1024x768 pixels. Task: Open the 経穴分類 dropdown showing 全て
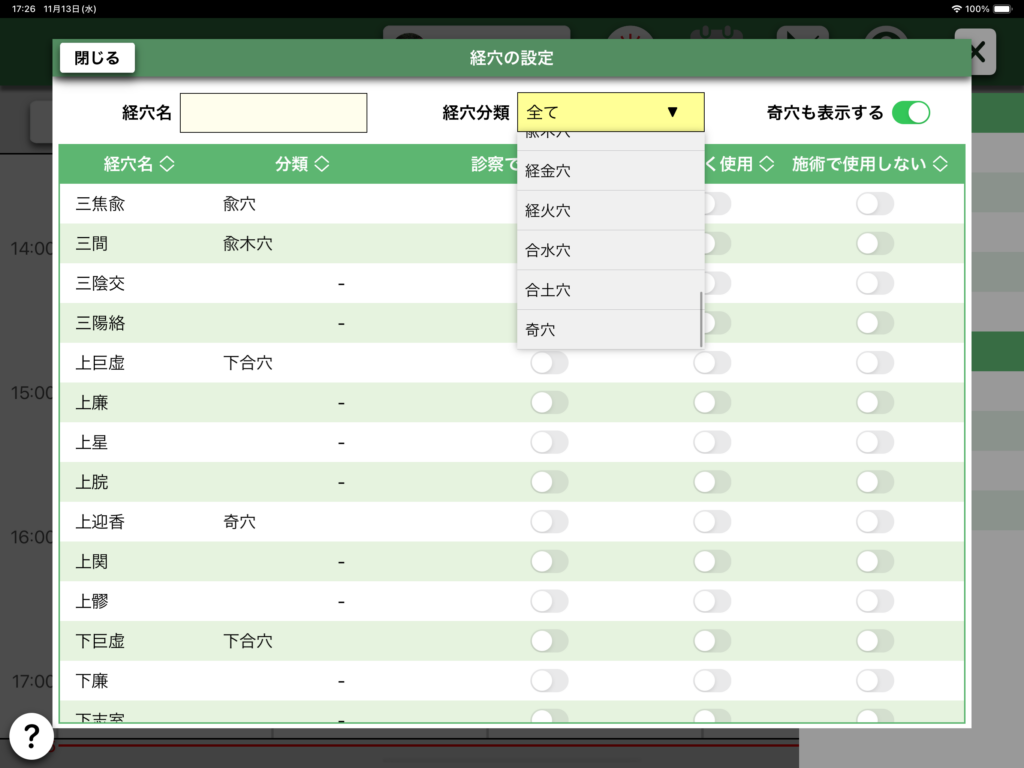pyautogui.click(x=610, y=112)
